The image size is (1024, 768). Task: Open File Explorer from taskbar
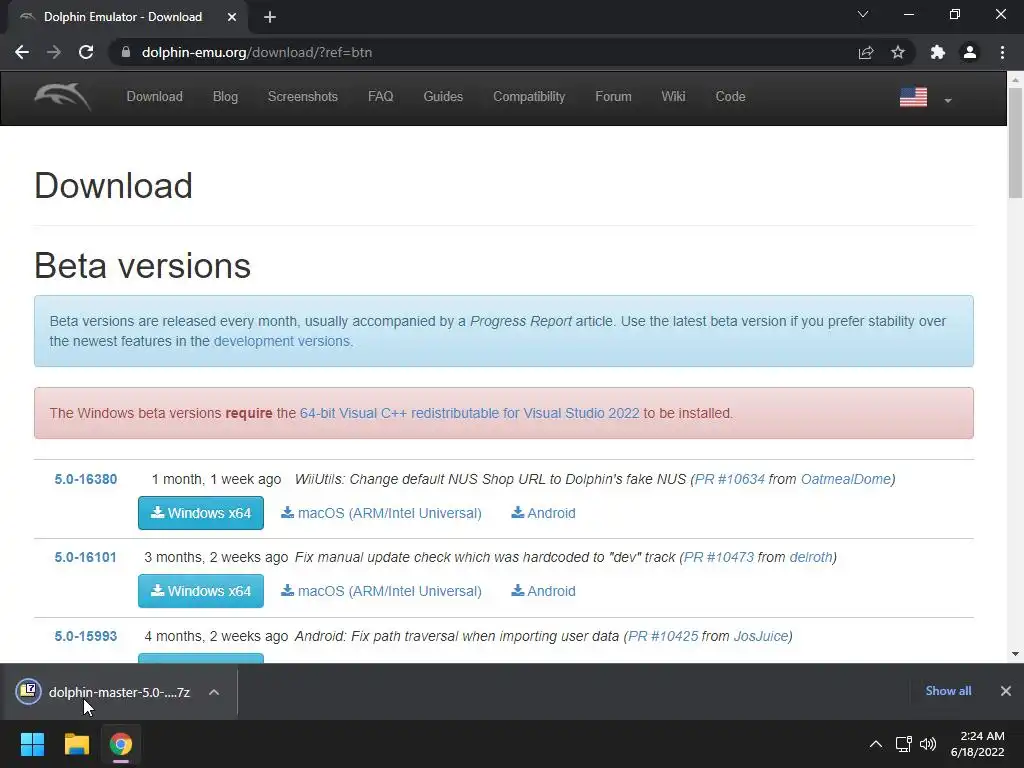tap(76, 744)
